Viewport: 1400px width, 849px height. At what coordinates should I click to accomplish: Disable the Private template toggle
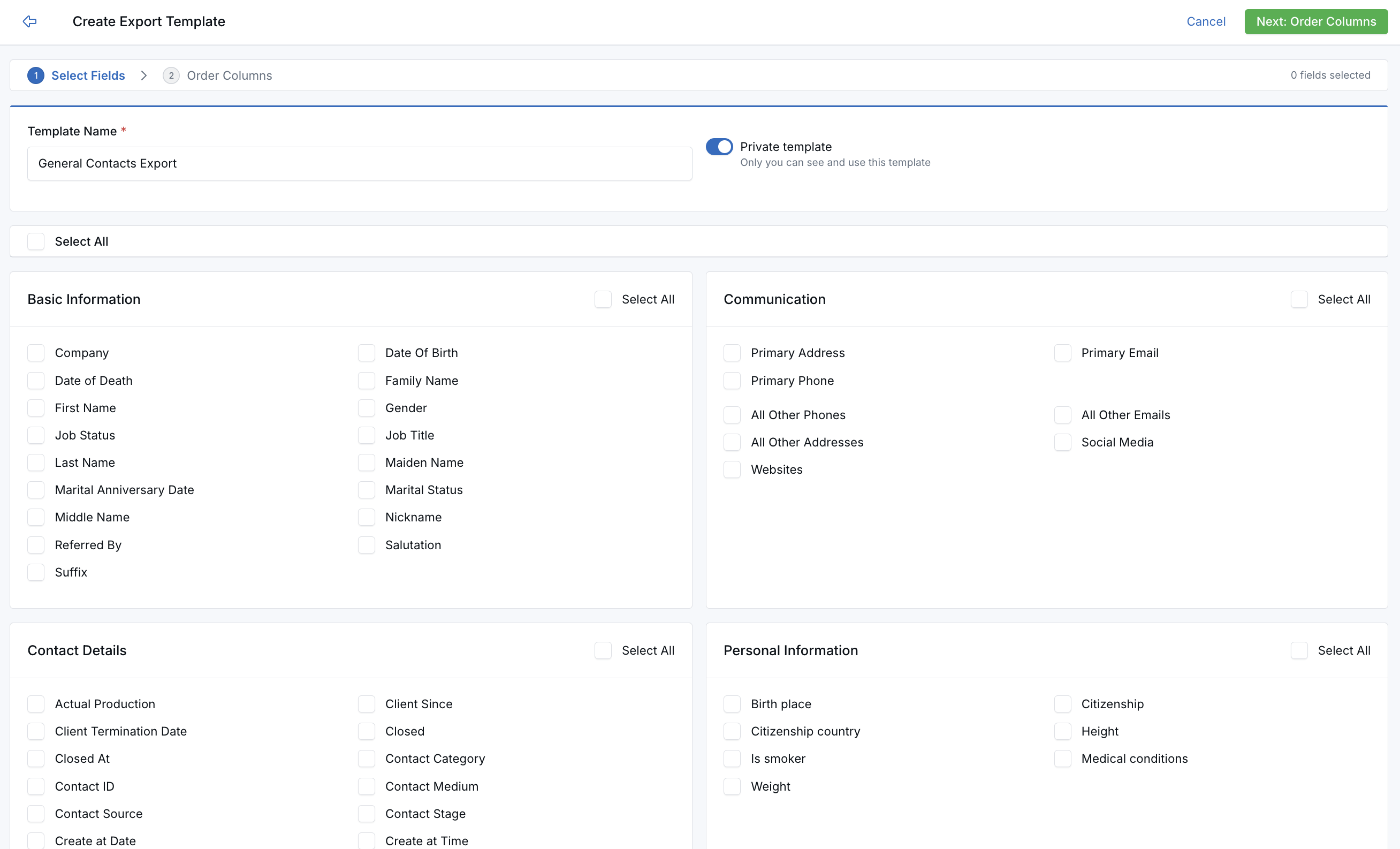click(x=719, y=147)
